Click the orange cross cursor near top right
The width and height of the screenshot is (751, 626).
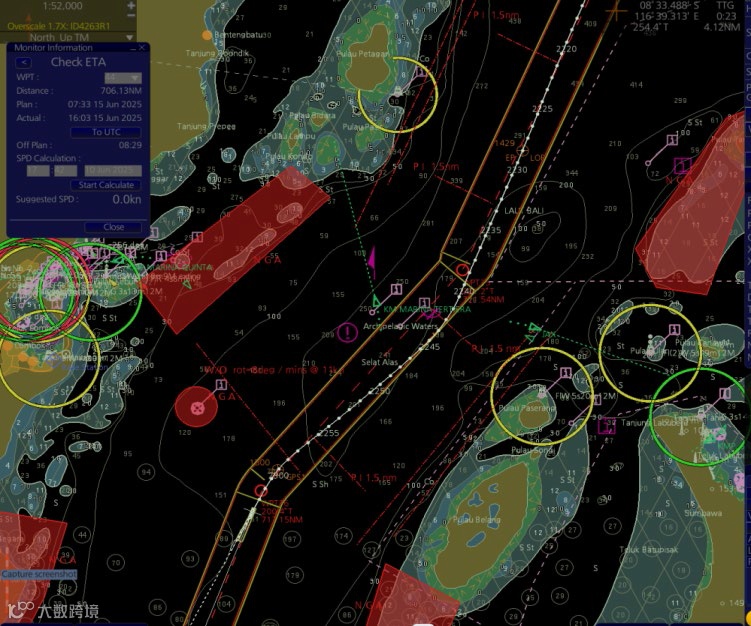point(616,12)
